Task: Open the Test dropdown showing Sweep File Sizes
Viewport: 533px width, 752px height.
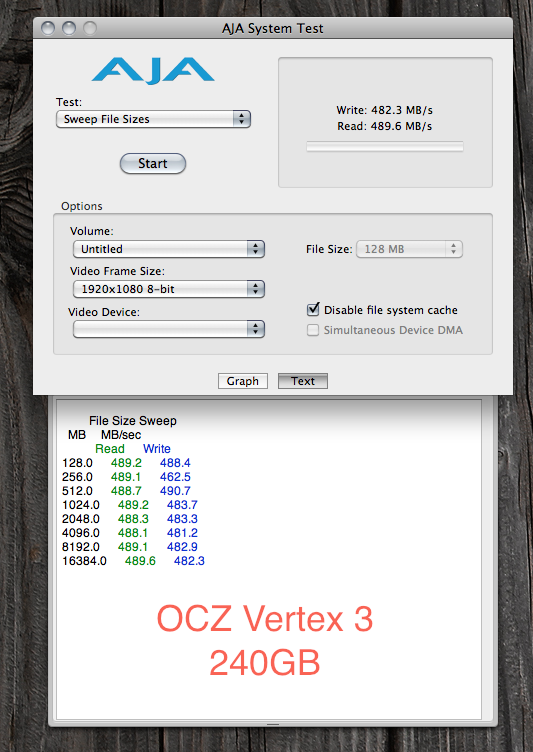Action: coord(153,119)
